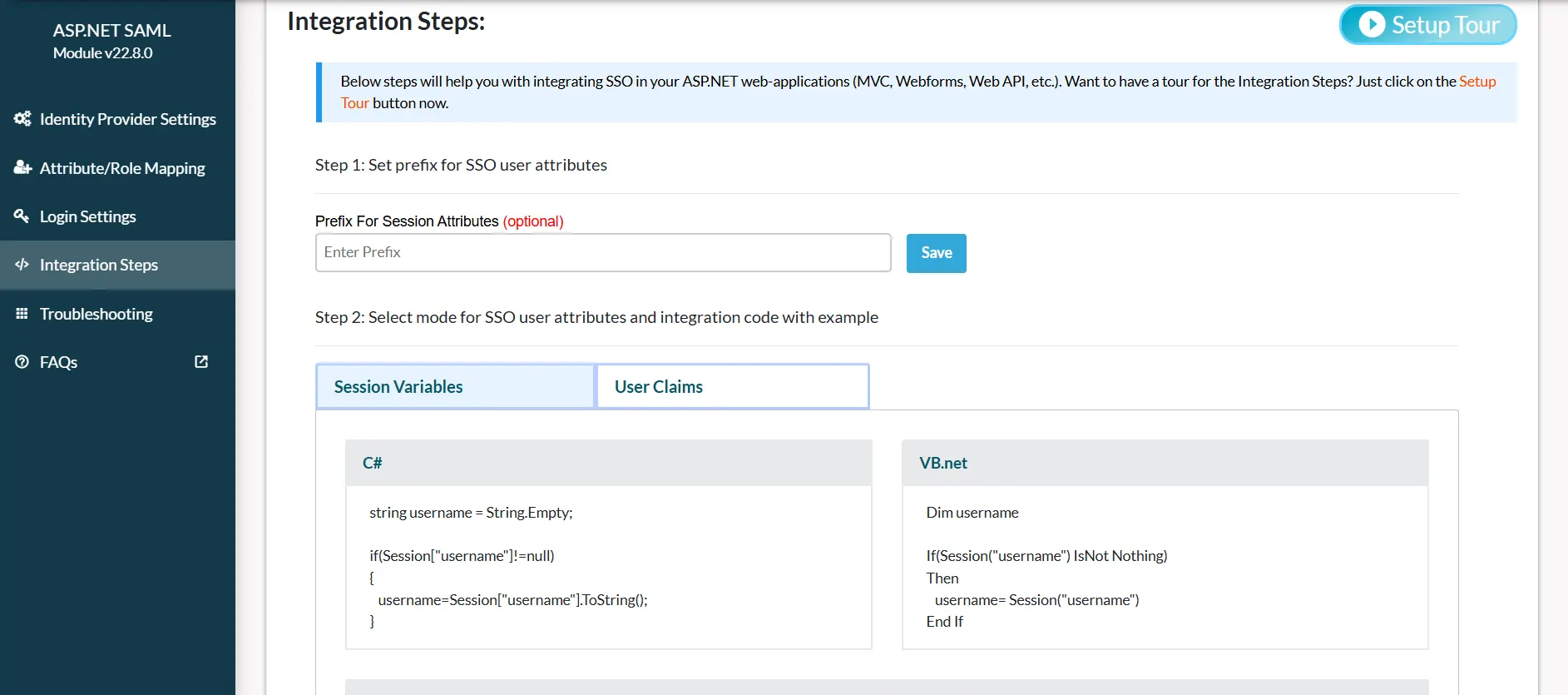Click the VB.net code panel header
This screenshot has width=1568, height=695.
(1165, 463)
